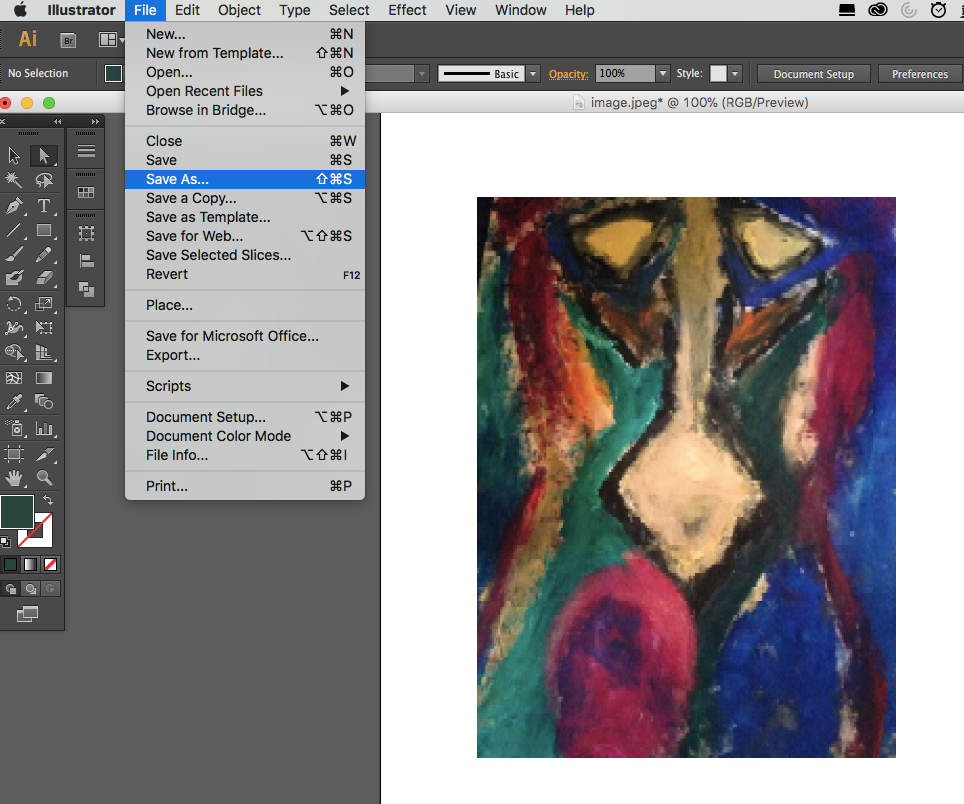964x804 pixels.
Task: Select the Type tool
Action: [x=44, y=205]
